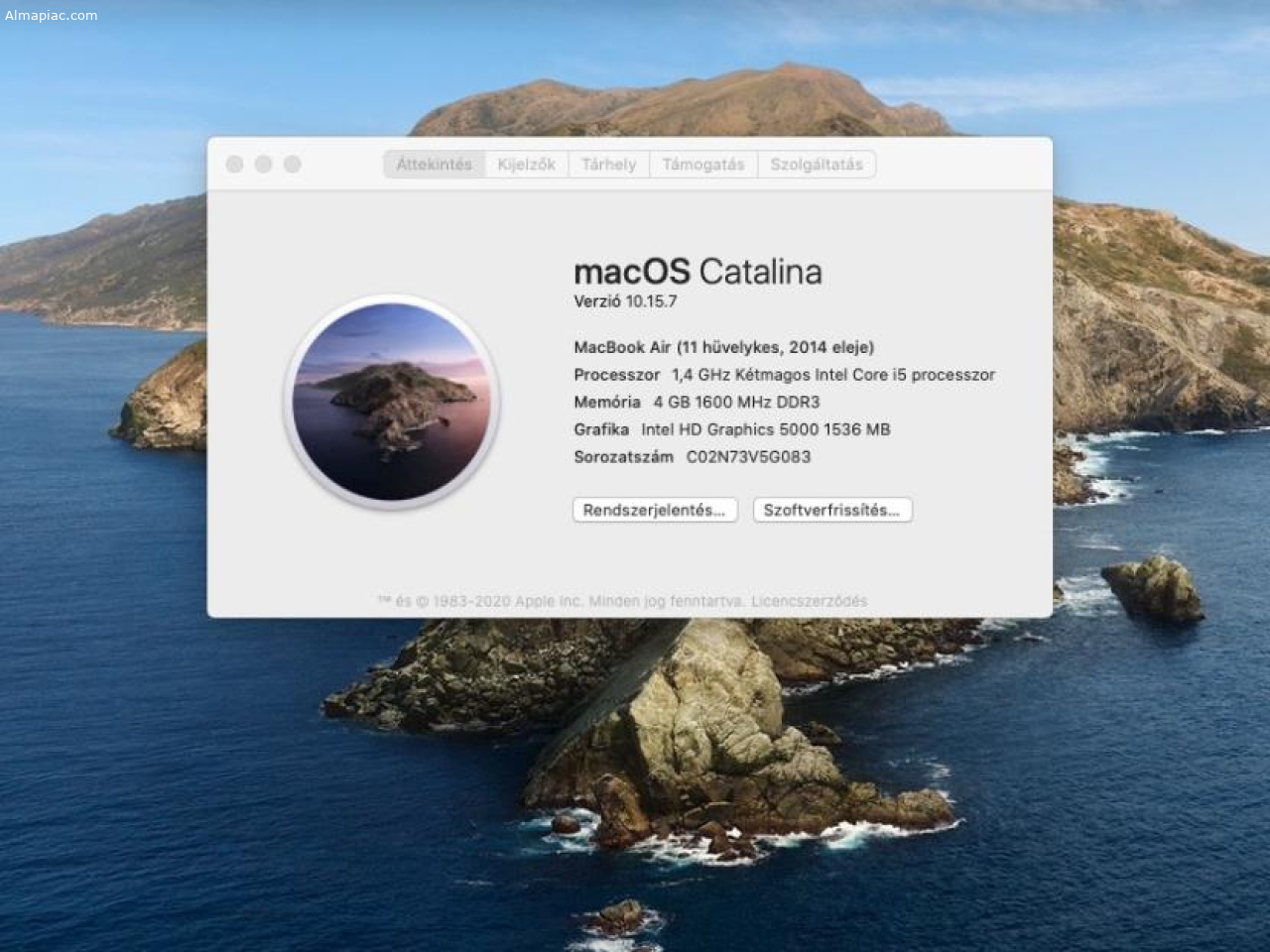Minimize window using the middle title bar button
The image size is (1270, 952).
click(263, 165)
